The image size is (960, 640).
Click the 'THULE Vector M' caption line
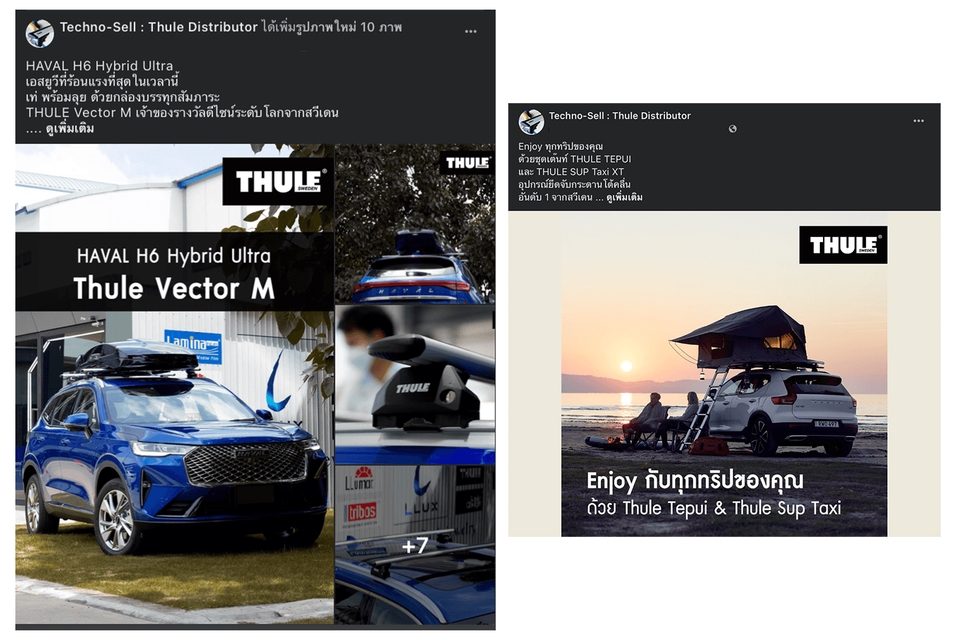[x=182, y=113]
